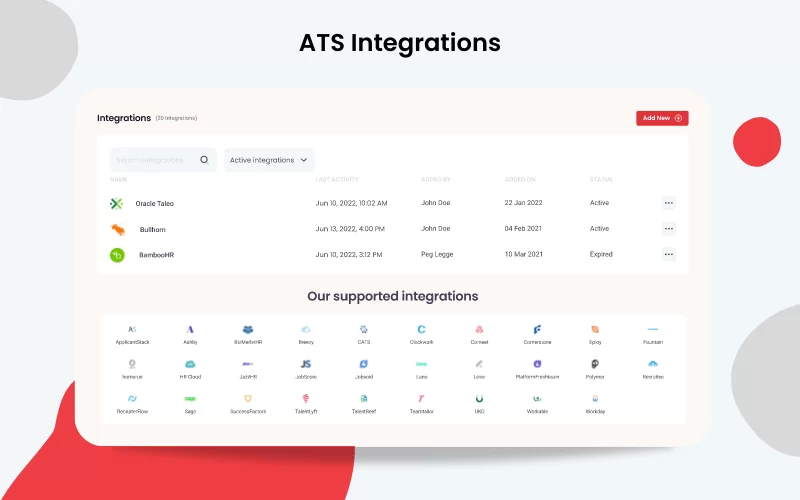Click the date 22 Jan 2022

(523, 203)
